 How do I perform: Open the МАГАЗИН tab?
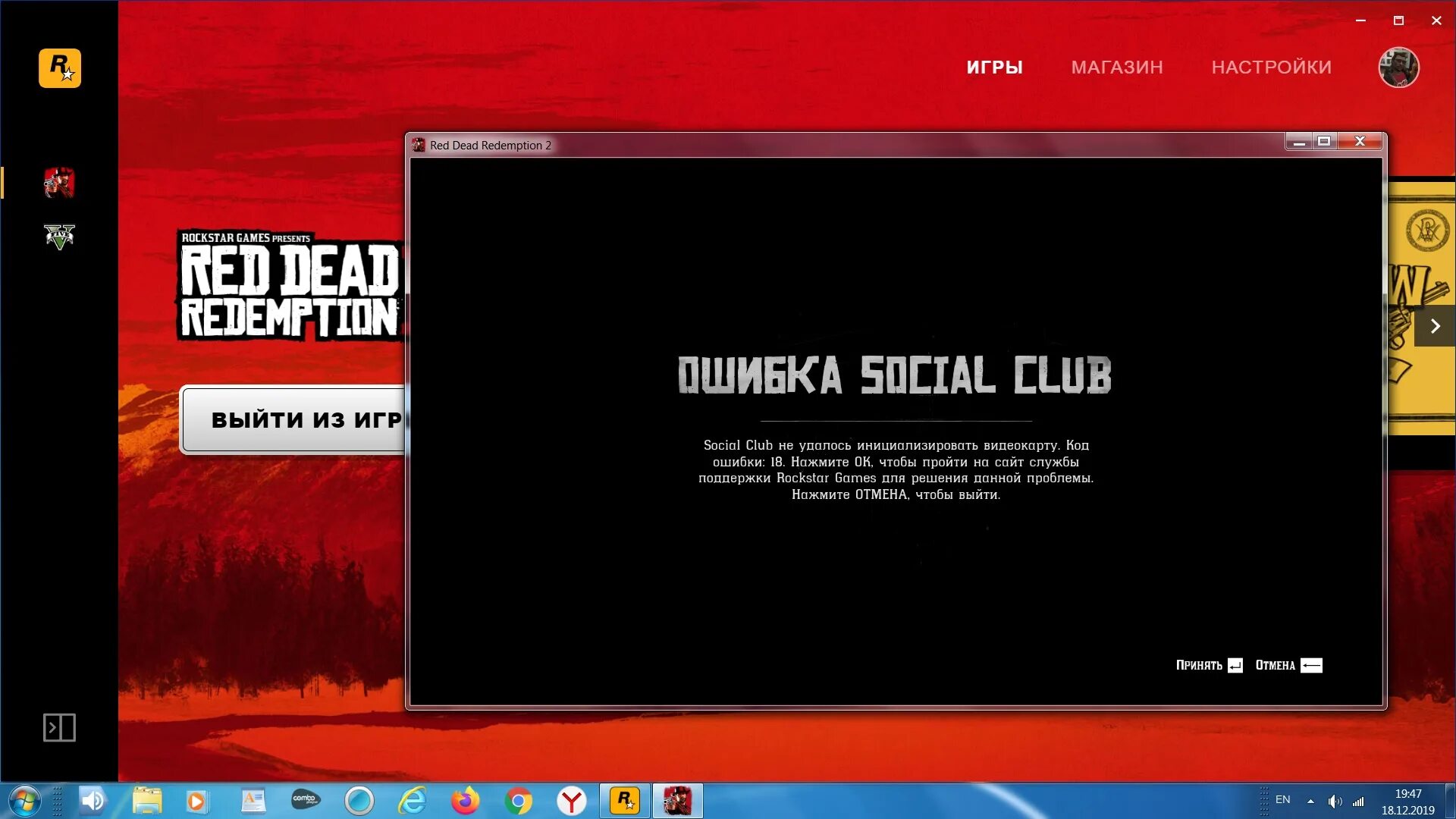(x=1117, y=67)
